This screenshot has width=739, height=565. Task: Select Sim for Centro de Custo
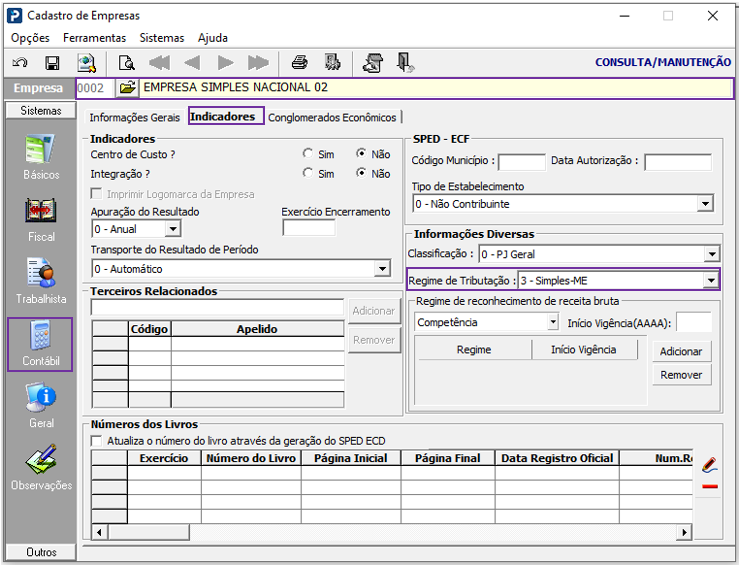(x=308, y=154)
